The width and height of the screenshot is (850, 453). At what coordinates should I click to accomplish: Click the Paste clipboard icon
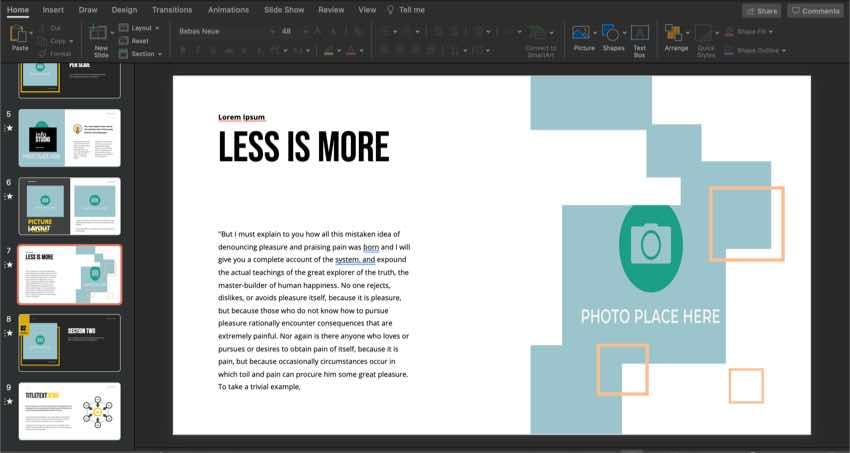click(19, 33)
